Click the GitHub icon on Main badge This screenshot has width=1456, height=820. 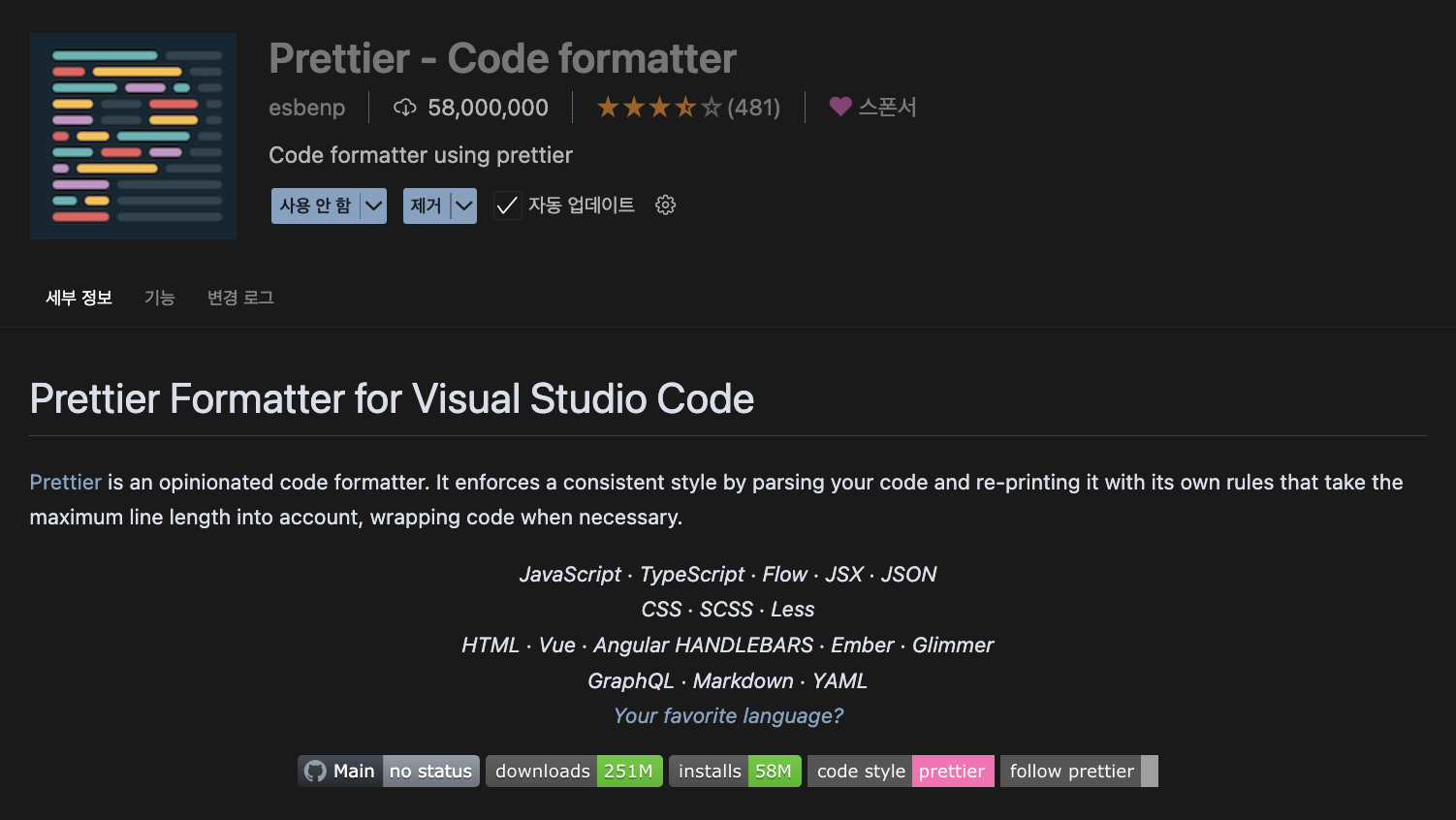(315, 772)
